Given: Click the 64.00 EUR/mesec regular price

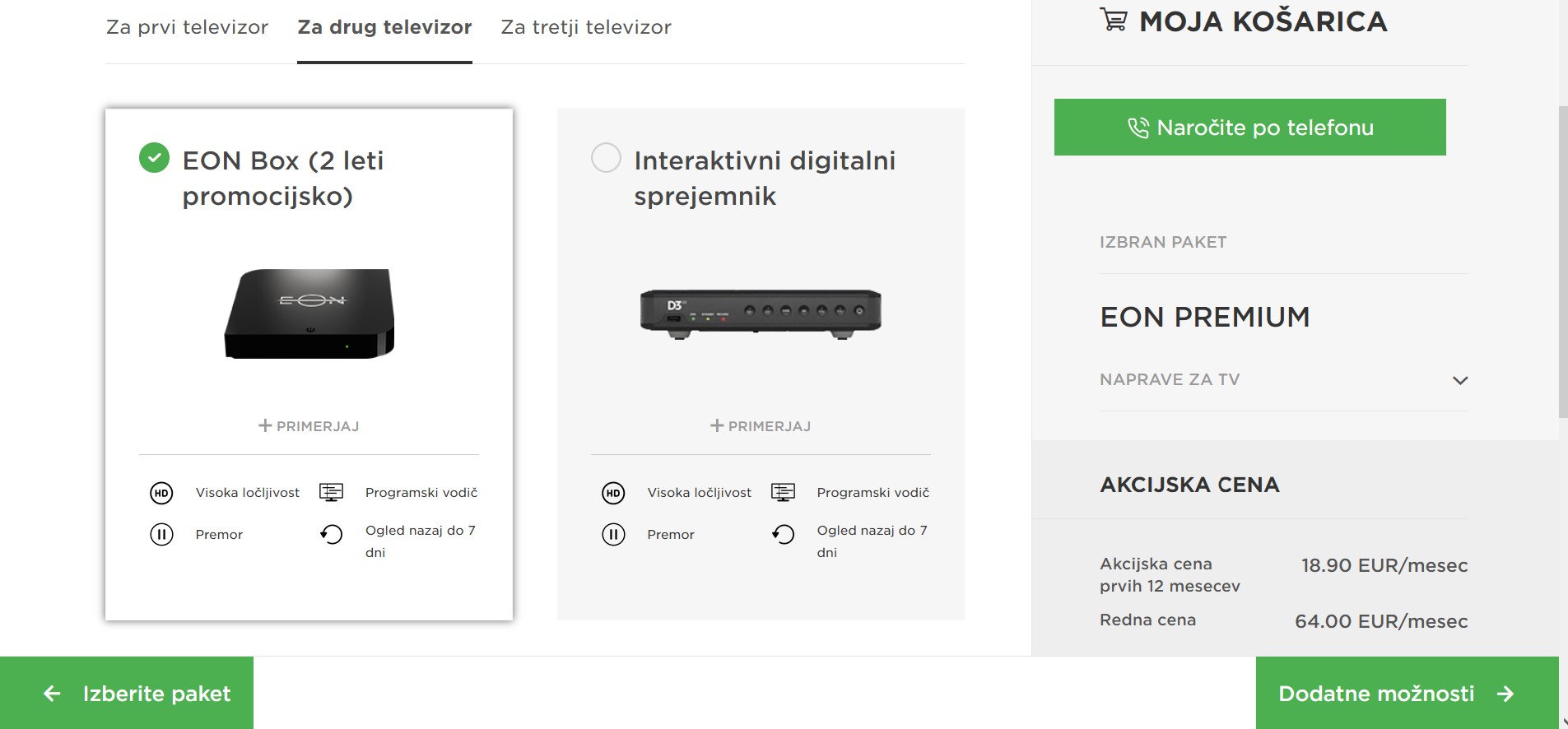Looking at the screenshot, I should pos(1381,621).
